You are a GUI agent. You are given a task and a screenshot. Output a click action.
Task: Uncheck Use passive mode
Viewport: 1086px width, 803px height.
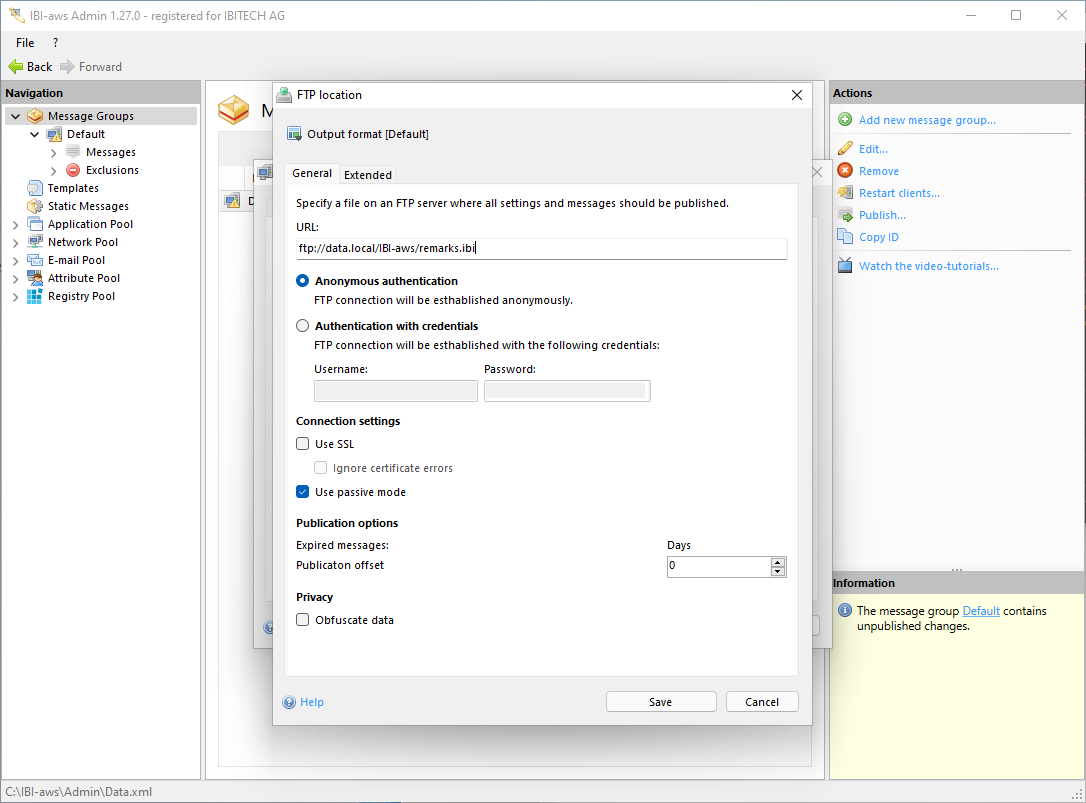pos(303,492)
